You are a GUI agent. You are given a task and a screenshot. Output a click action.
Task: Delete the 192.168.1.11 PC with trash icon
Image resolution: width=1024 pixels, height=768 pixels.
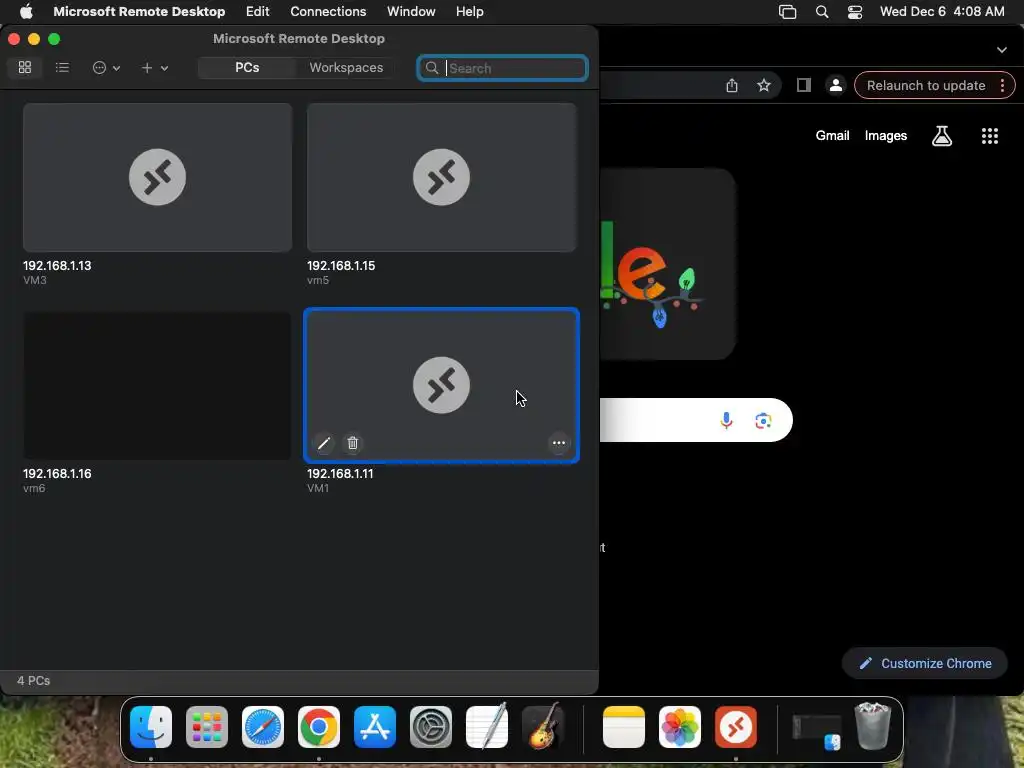point(353,443)
